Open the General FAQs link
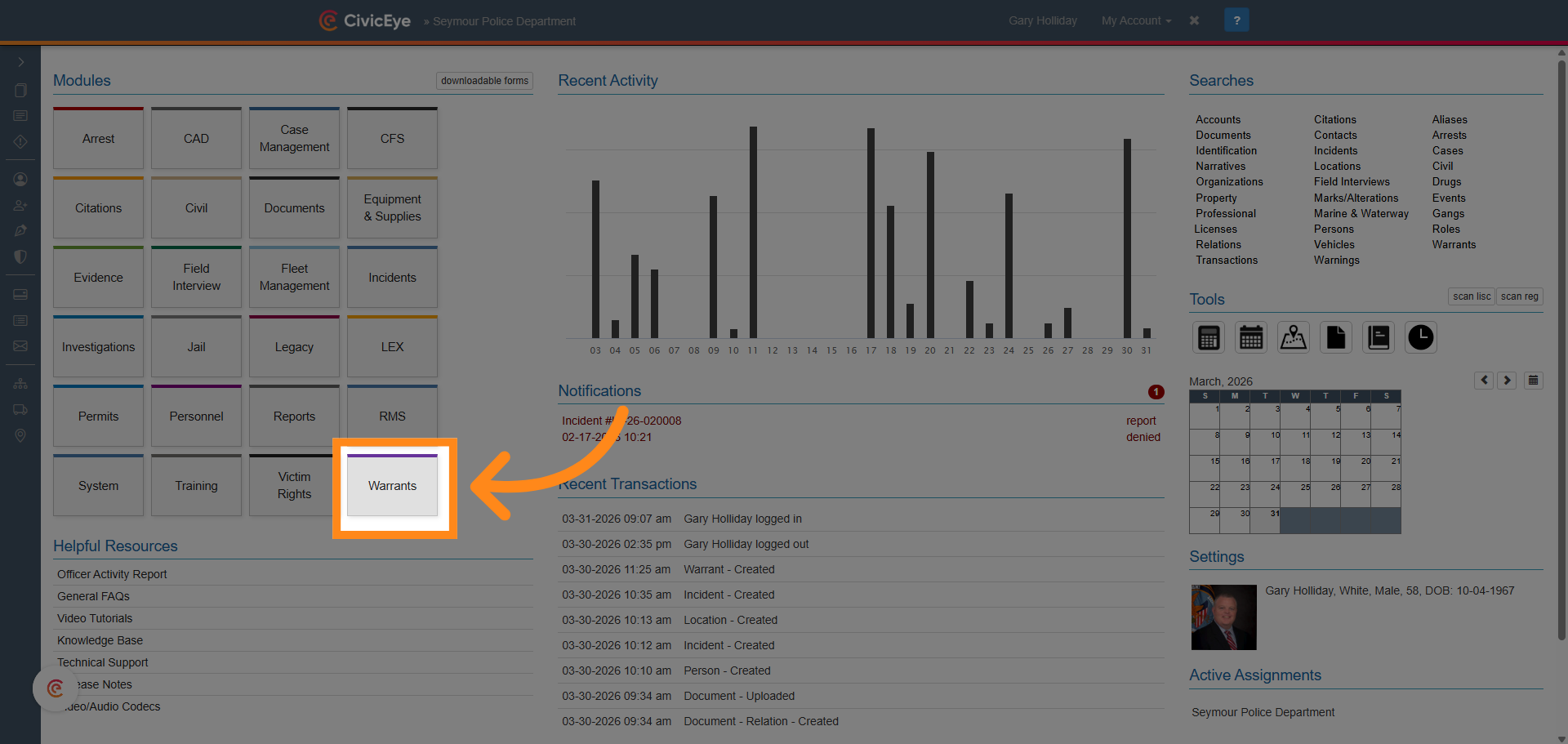 [x=93, y=596]
